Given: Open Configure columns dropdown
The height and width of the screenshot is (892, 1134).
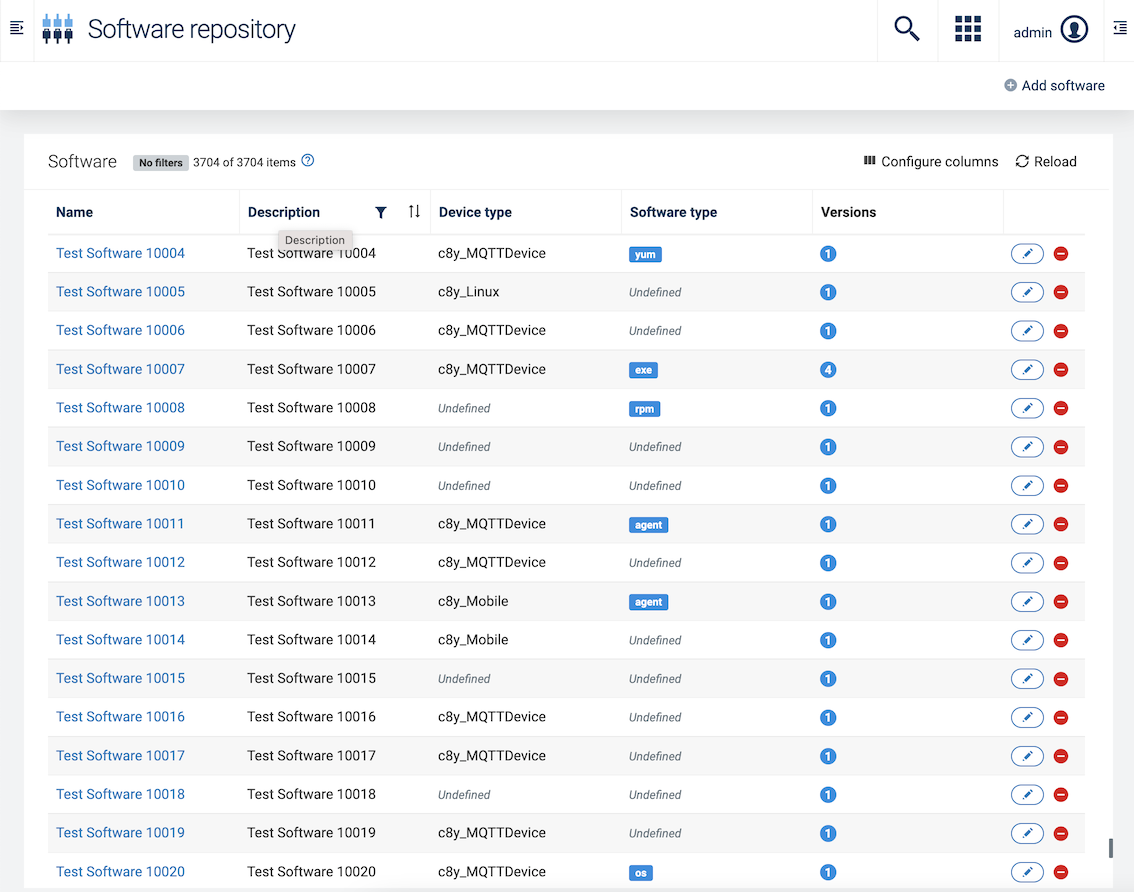Looking at the screenshot, I should (931, 162).
